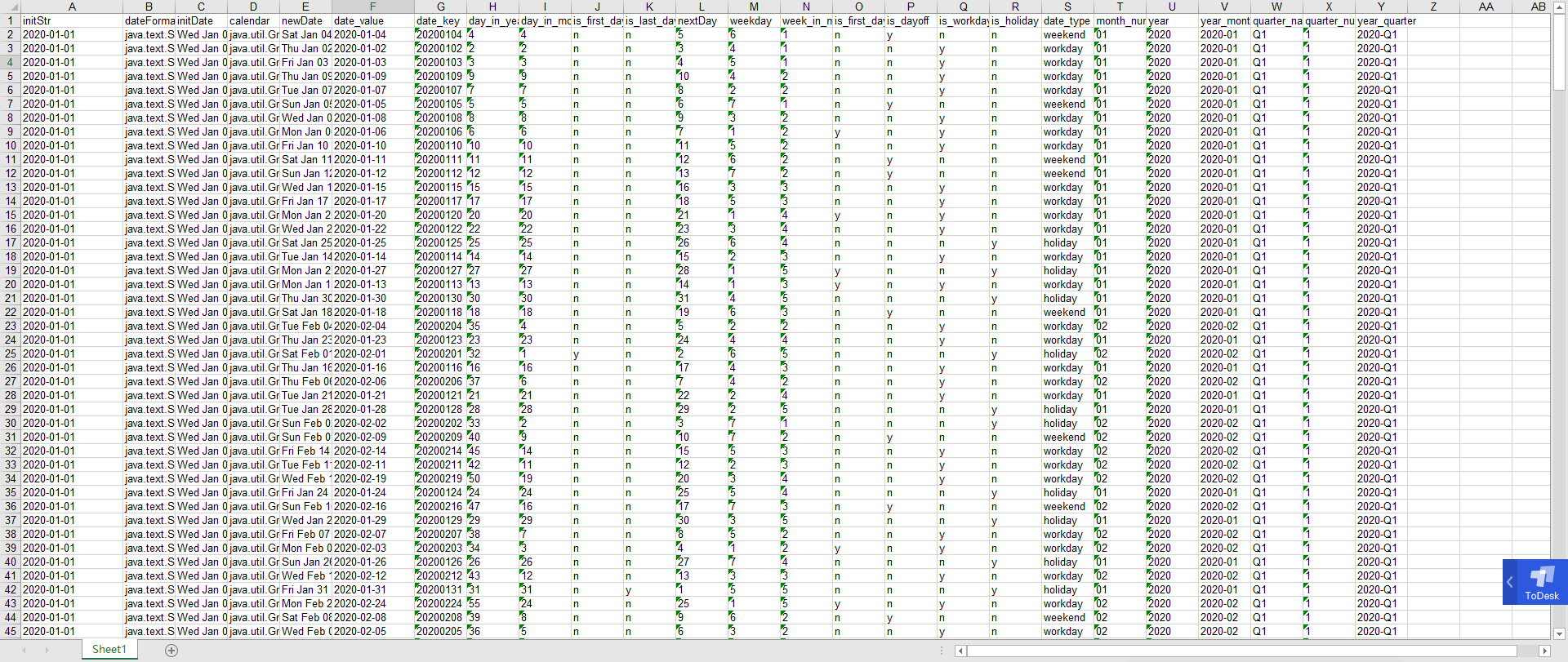Click cell containing 20200104

point(440,34)
